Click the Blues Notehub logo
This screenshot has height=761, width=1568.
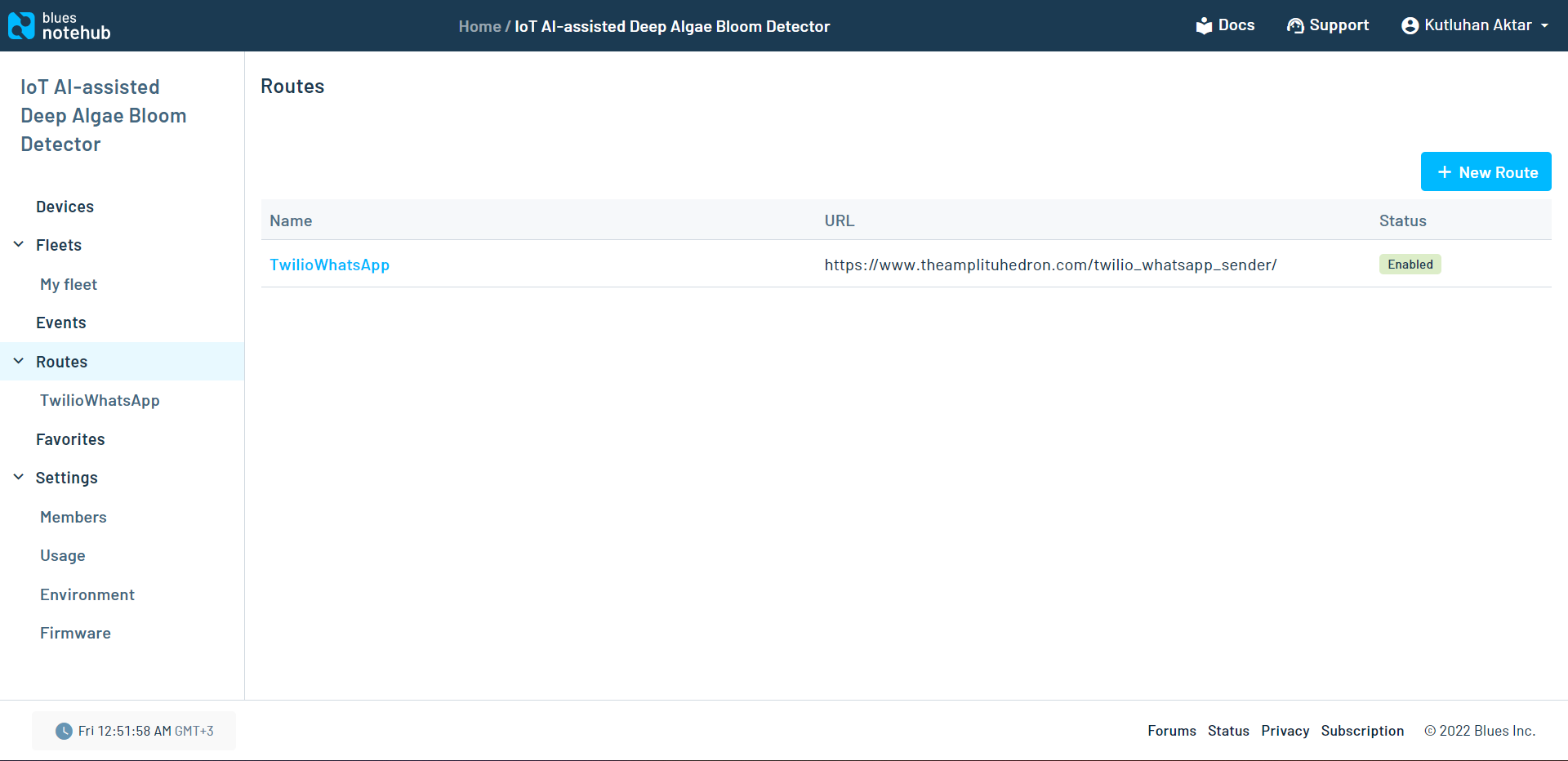coord(59,26)
